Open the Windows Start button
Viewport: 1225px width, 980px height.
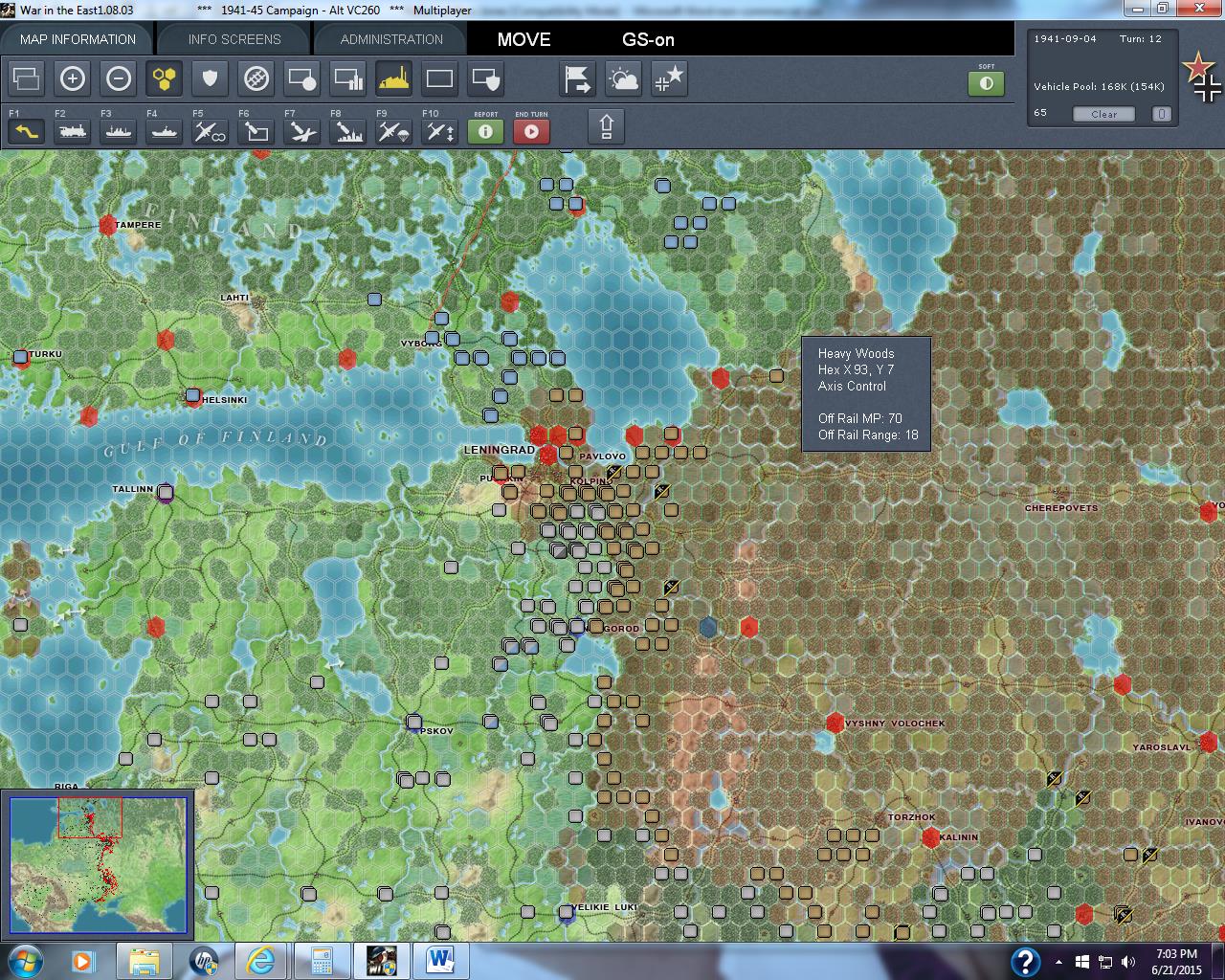25,960
